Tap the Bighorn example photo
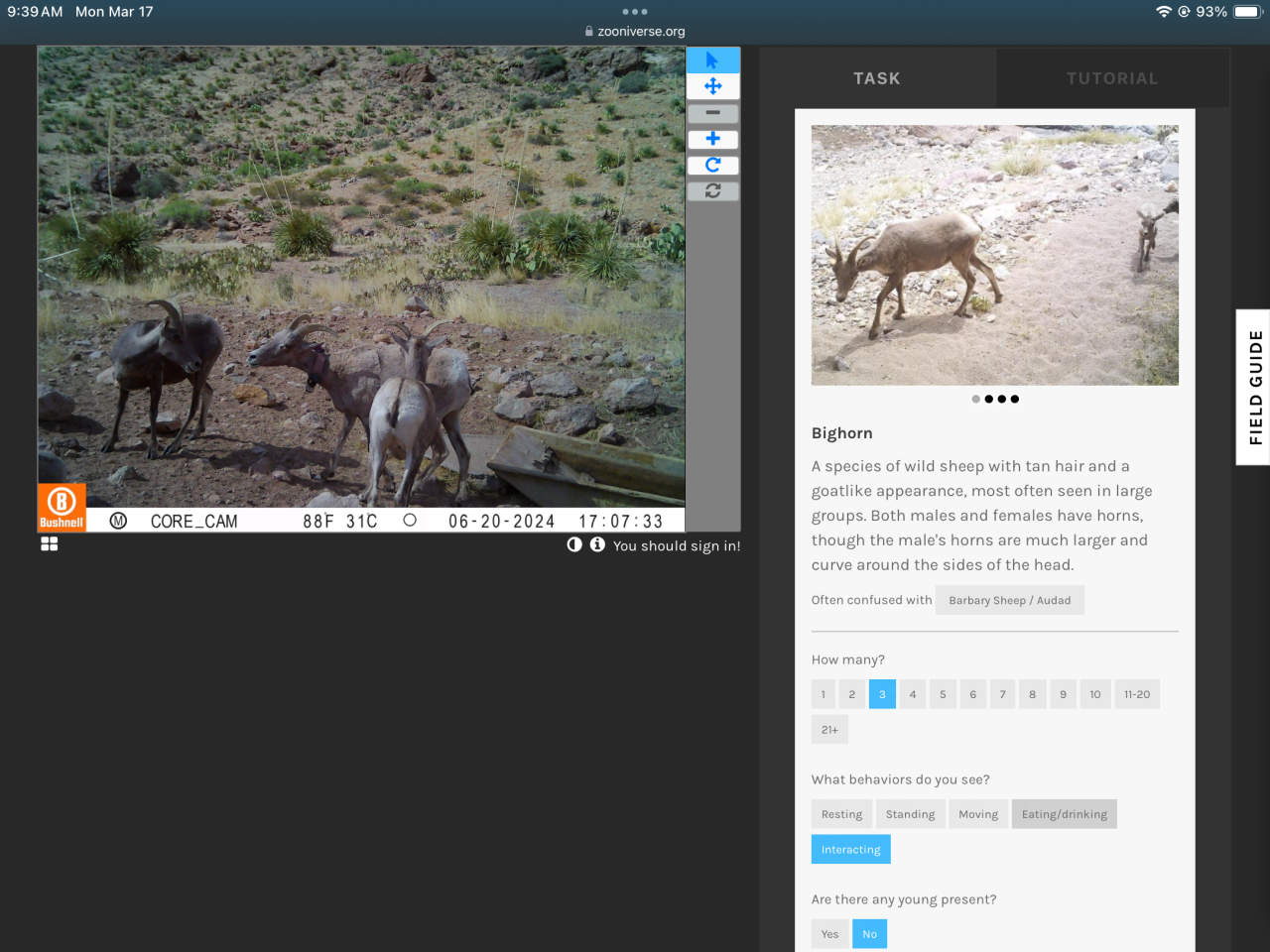The image size is (1270, 952). click(995, 255)
